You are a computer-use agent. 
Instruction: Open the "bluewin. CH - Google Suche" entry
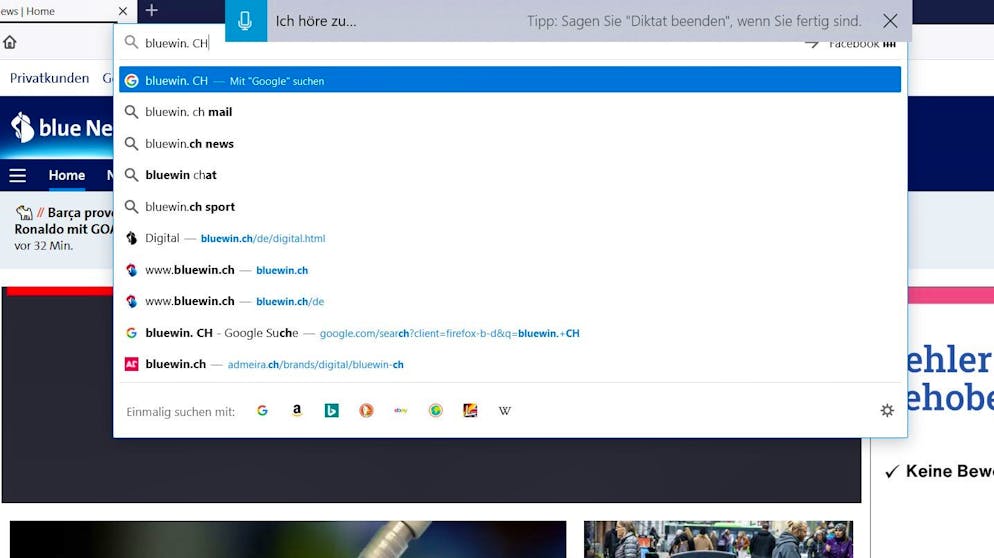coord(510,333)
